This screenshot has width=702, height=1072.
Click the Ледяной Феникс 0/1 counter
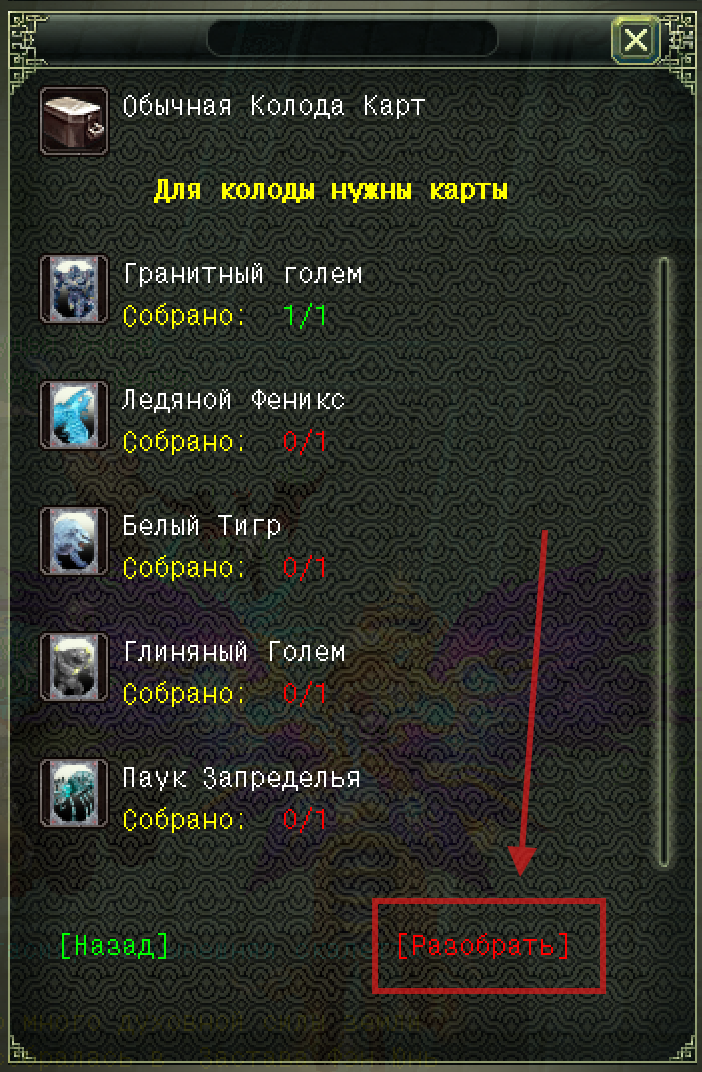(x=305, y=442)
